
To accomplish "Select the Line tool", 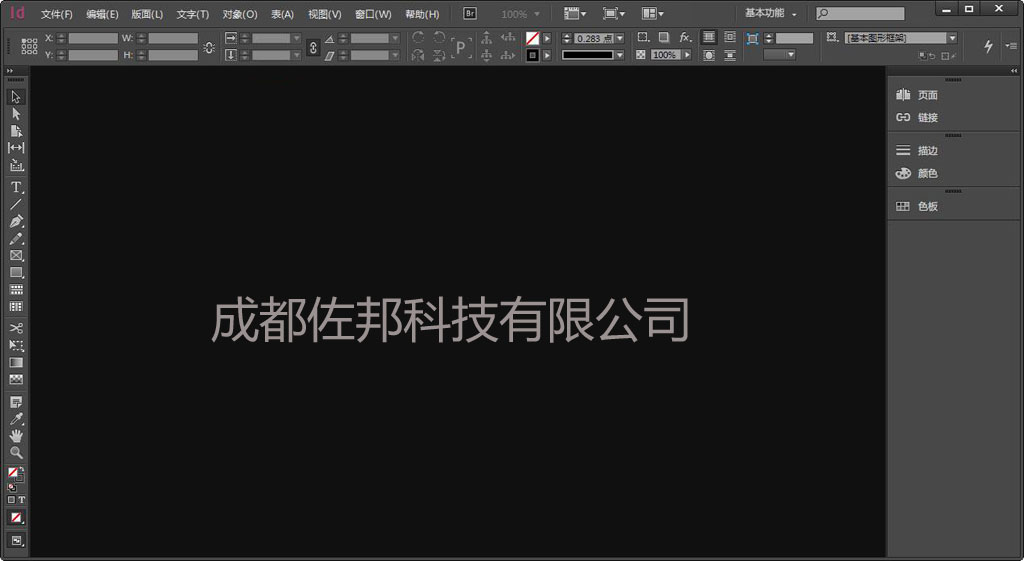I will point(16,204).
